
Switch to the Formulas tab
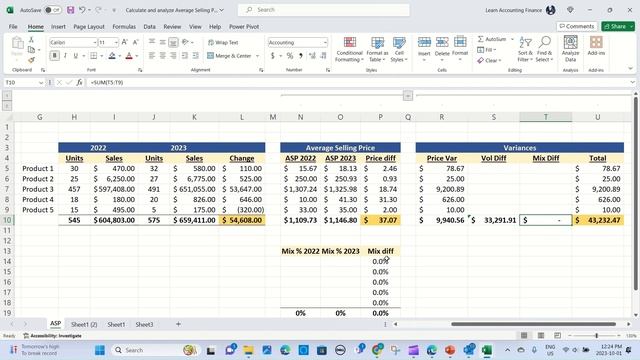coord(124,27)
